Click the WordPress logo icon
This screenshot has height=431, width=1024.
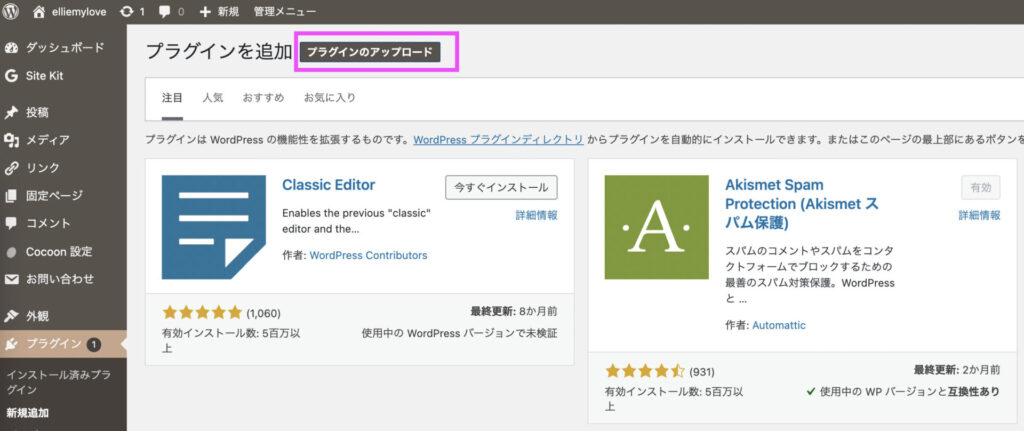point(11,11)
